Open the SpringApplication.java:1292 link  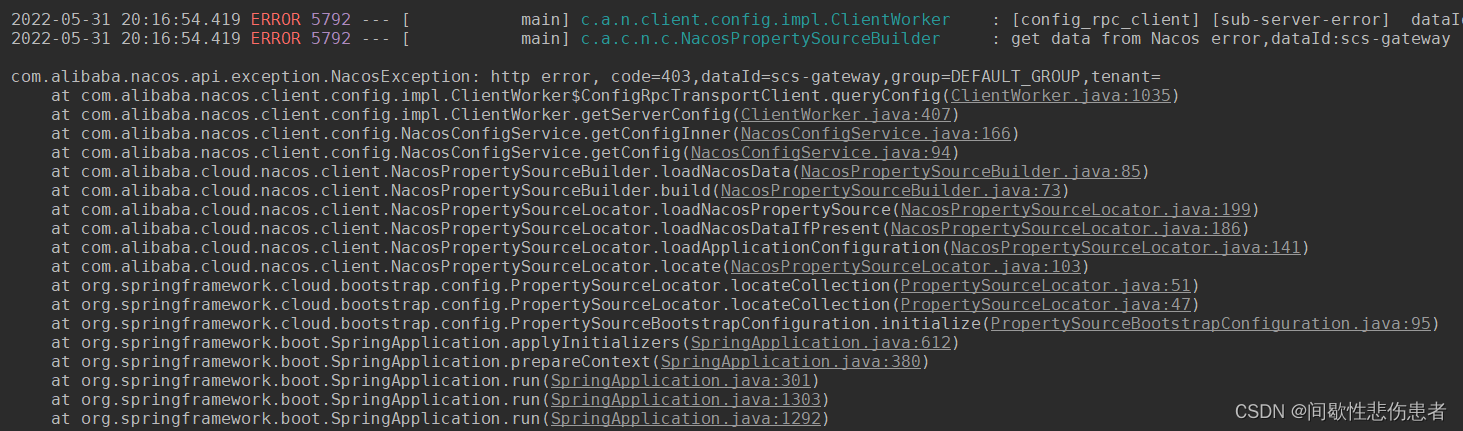coord(685,419)
